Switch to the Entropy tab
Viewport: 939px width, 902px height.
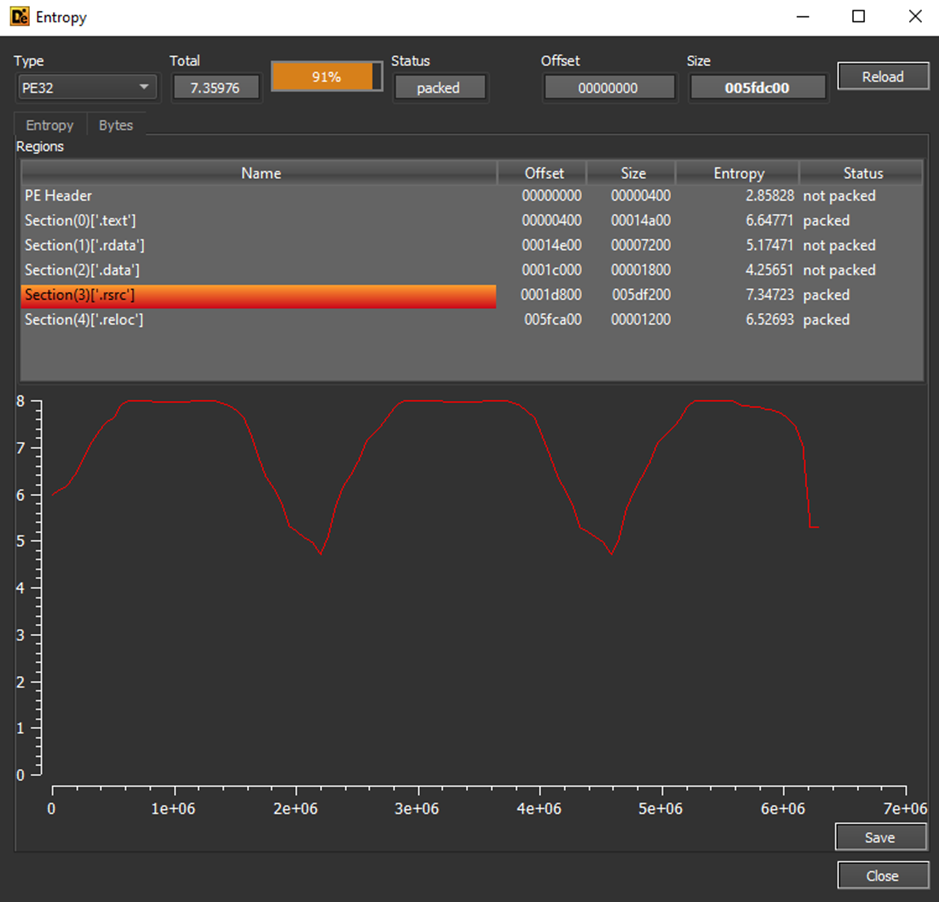click(x=50, y=125)
